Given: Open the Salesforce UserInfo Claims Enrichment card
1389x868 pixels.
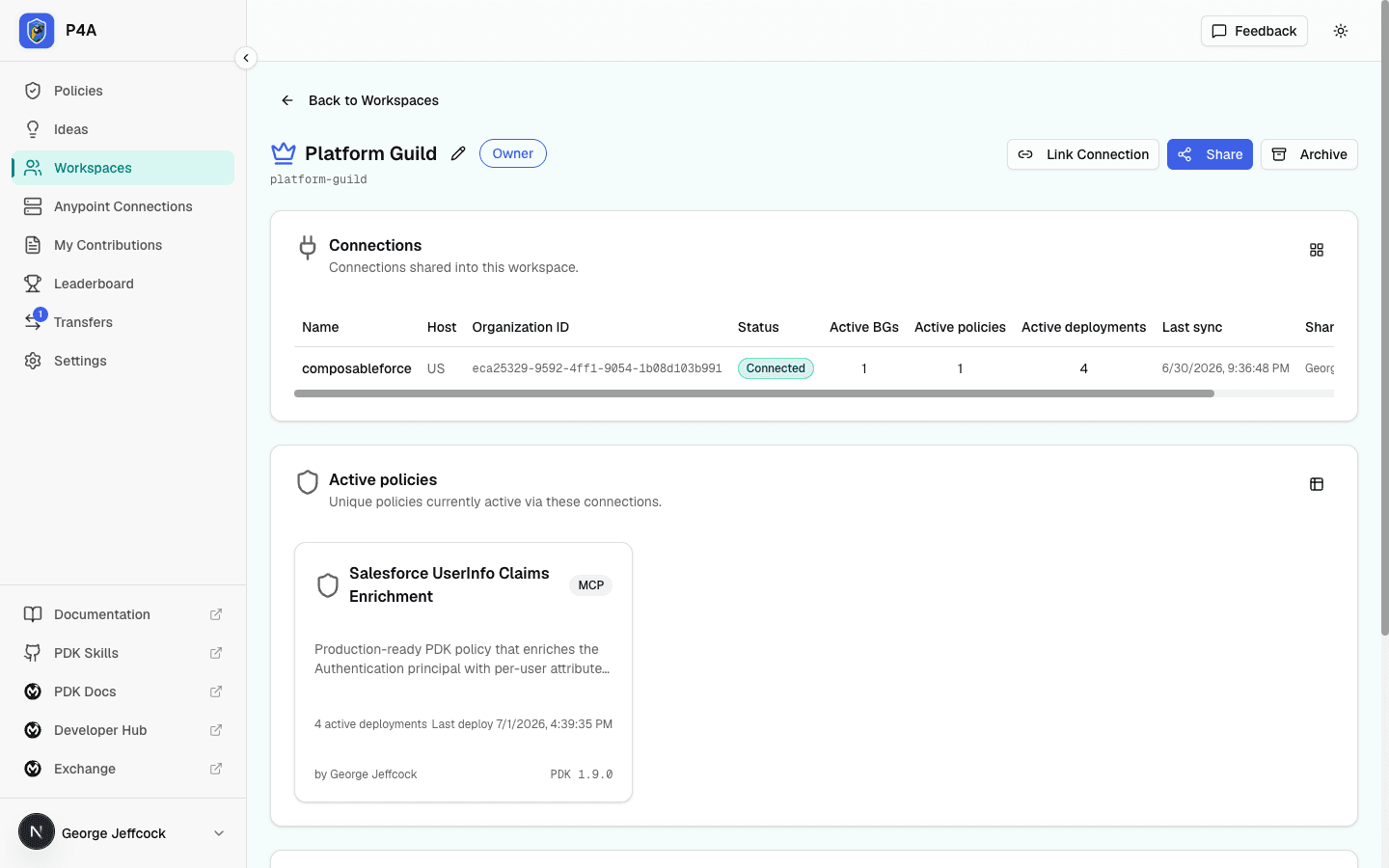Looking at the screenshot, I should pyautogui.click(x=463, y=672).
